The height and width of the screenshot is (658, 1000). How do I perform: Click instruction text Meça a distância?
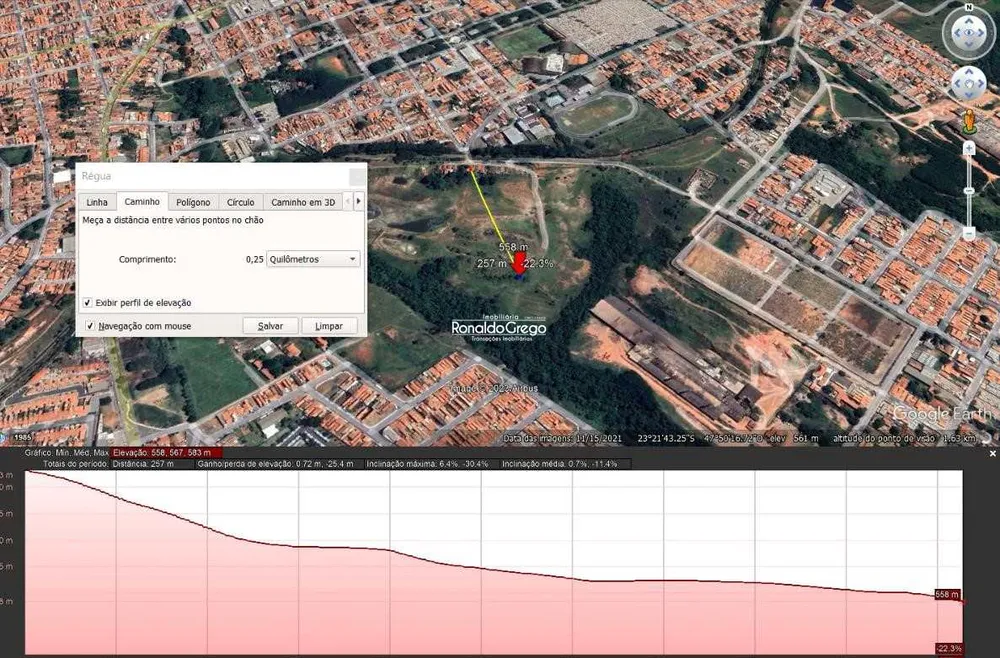(x=173, y=220)
